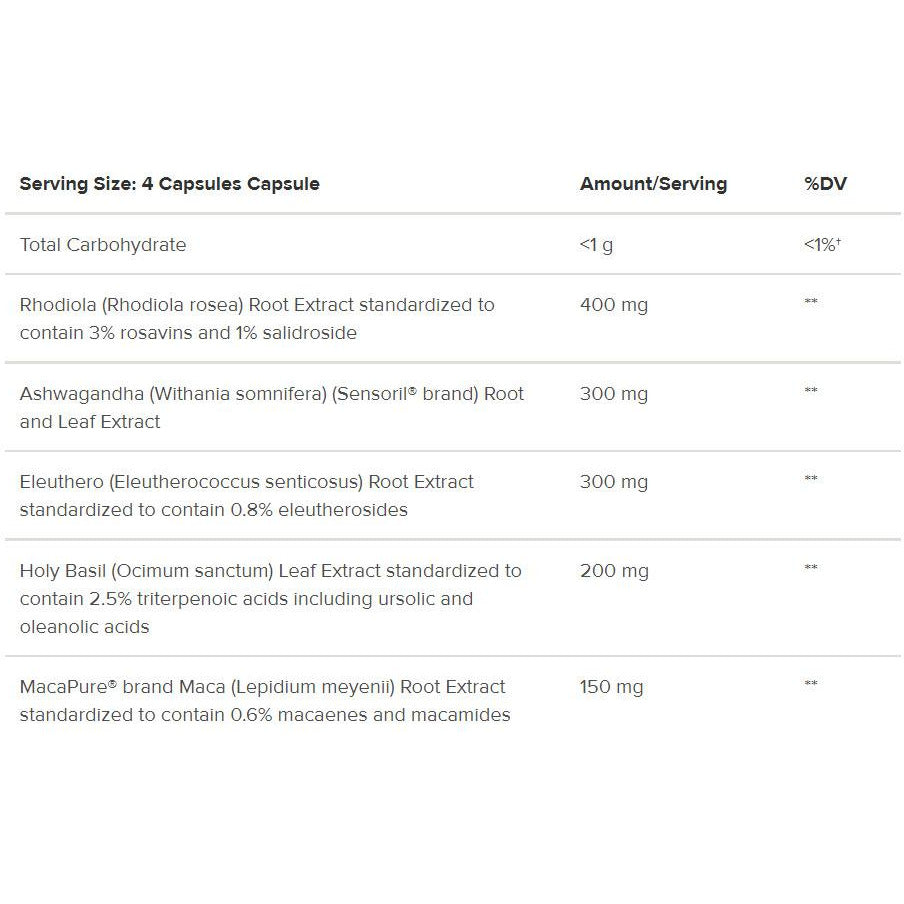Image resolution: width=904 pixels, height=904 pixels.
Task: Select the MacaPure Maca Root Extract text
Action: click(x=265, y=700)
